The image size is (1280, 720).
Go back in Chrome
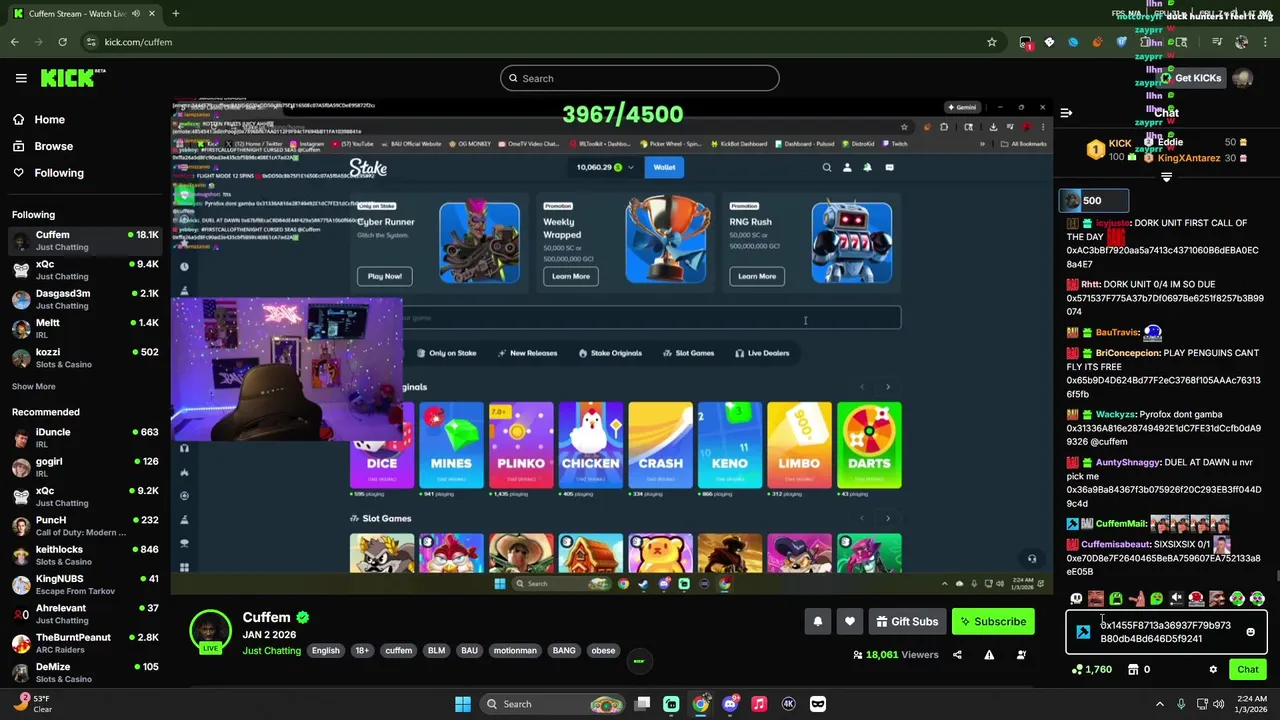[x=14, y=42]
